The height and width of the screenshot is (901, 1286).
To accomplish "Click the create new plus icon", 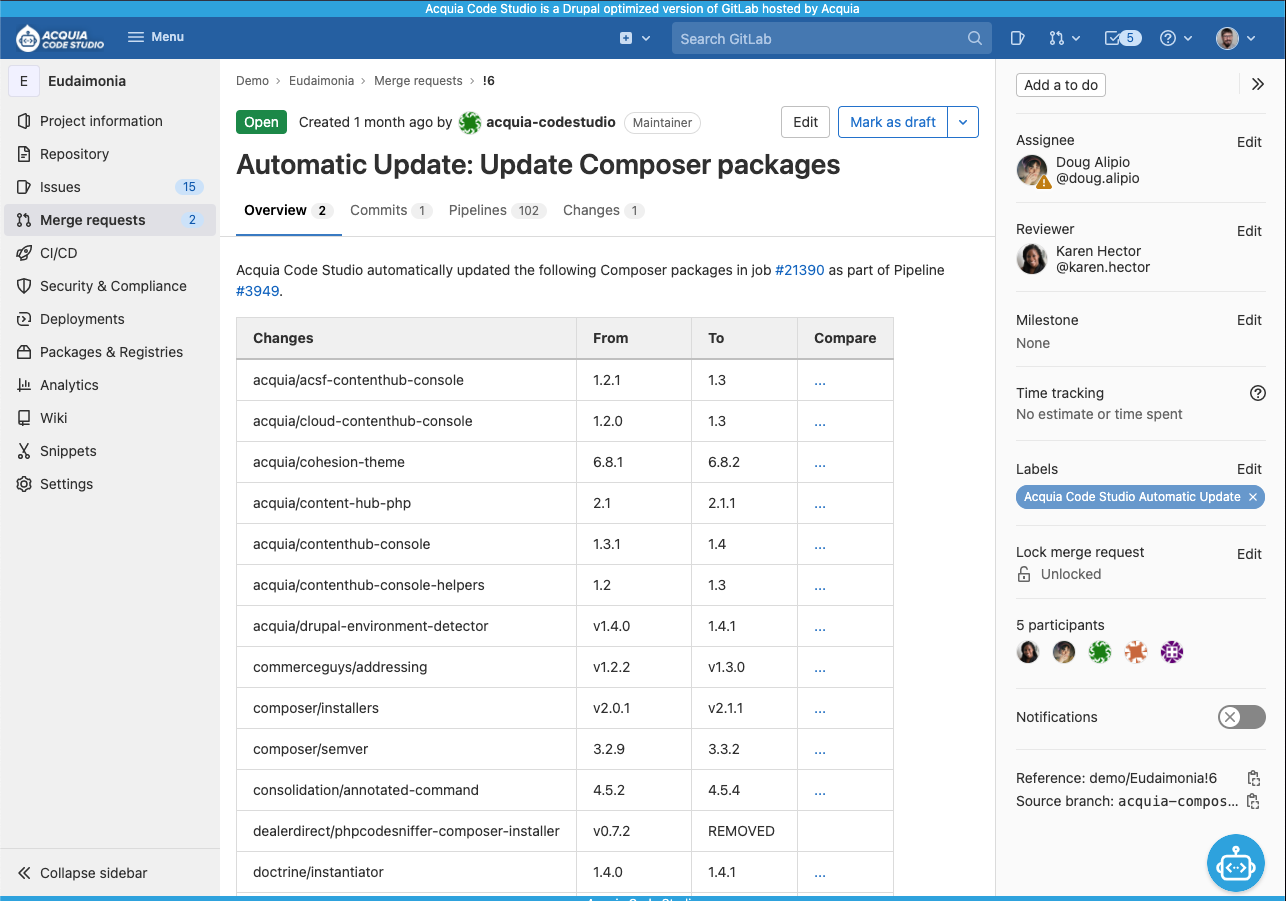I will coord(626,38).
